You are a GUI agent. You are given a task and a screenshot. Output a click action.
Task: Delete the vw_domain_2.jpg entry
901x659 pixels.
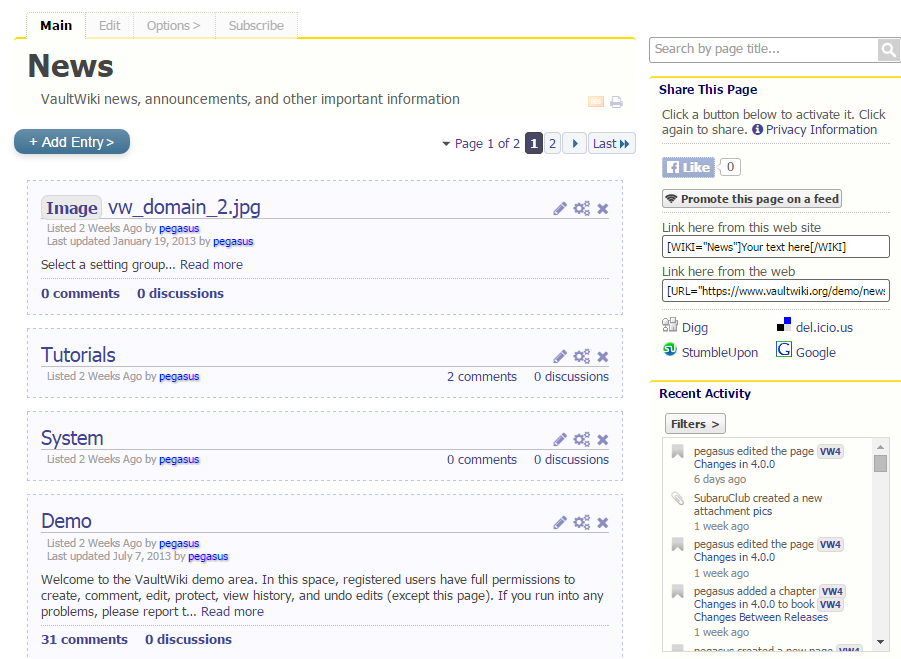click(x=603, y=209)
